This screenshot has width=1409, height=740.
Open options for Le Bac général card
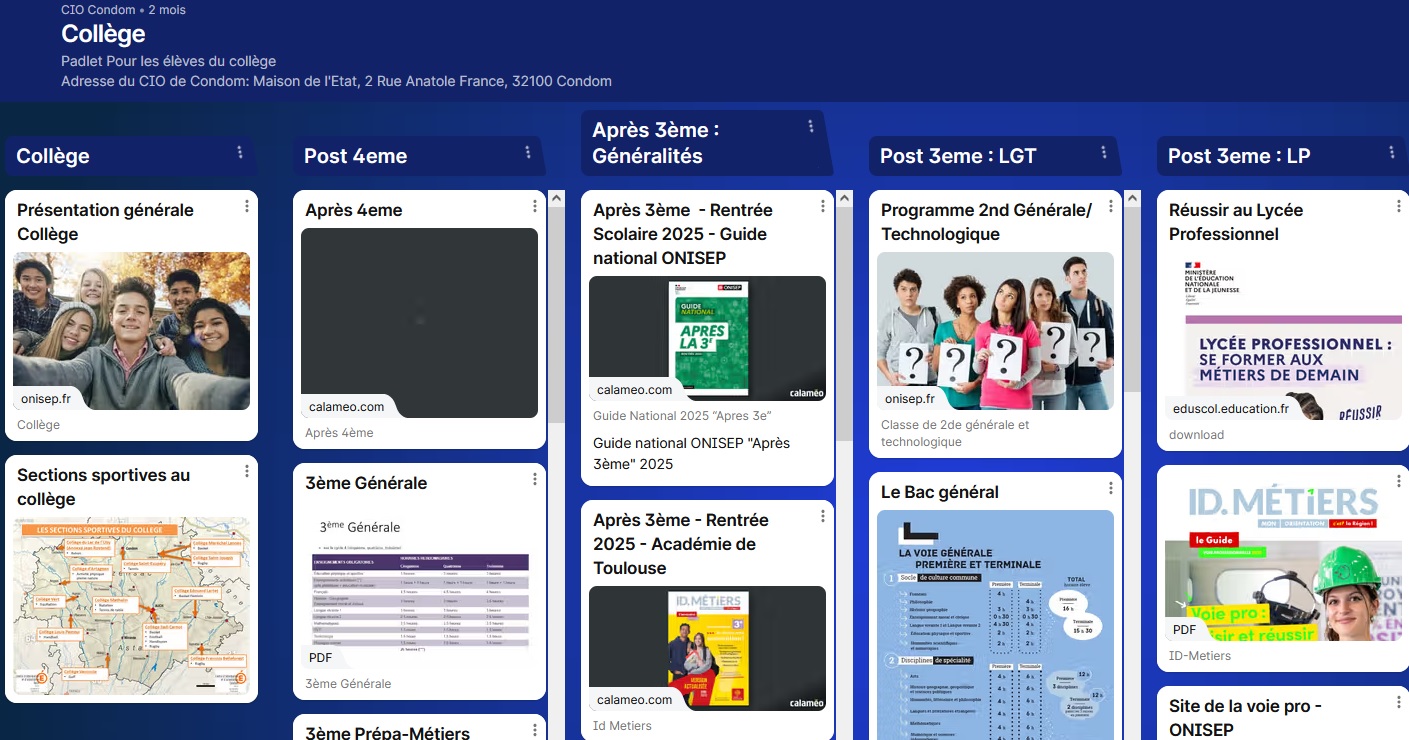pos(1111,488)
